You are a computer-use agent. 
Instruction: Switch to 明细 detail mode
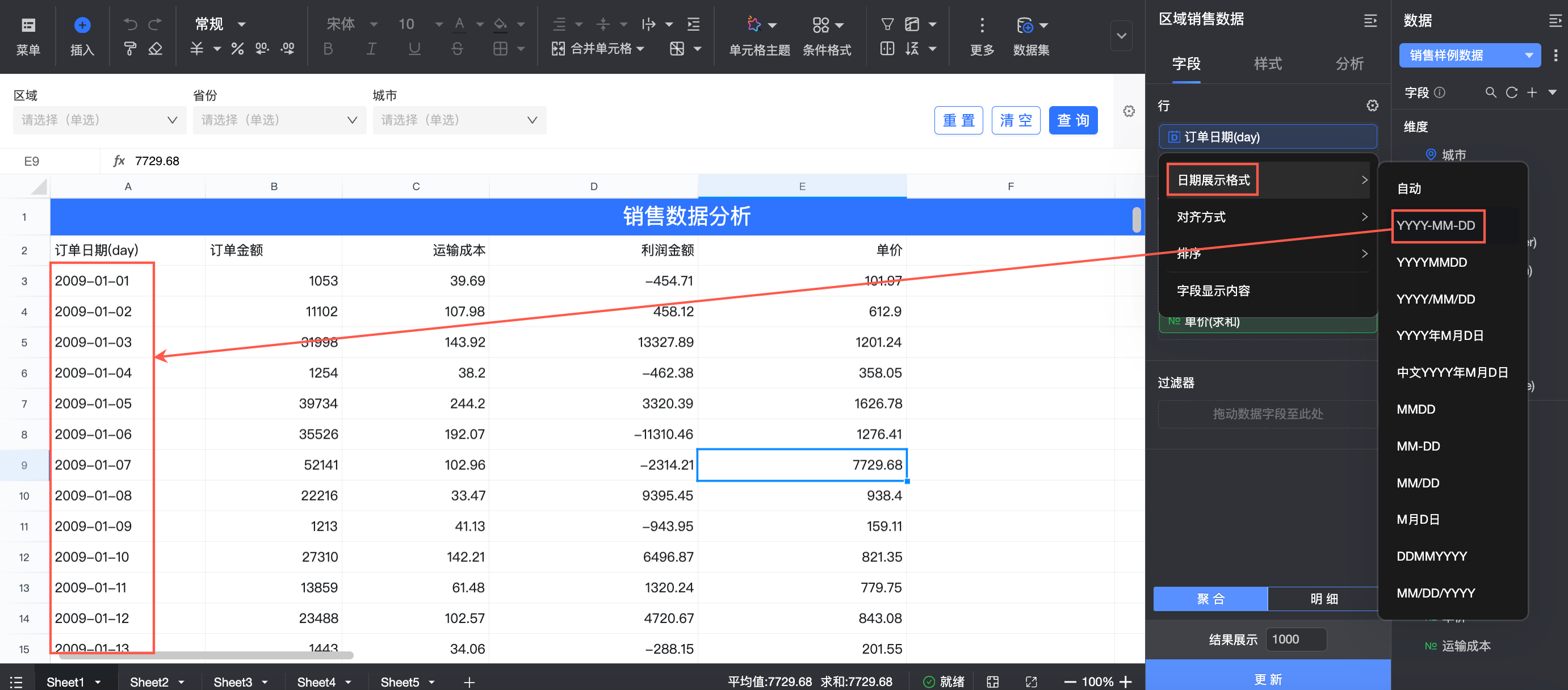click(x=1323, y=599)
